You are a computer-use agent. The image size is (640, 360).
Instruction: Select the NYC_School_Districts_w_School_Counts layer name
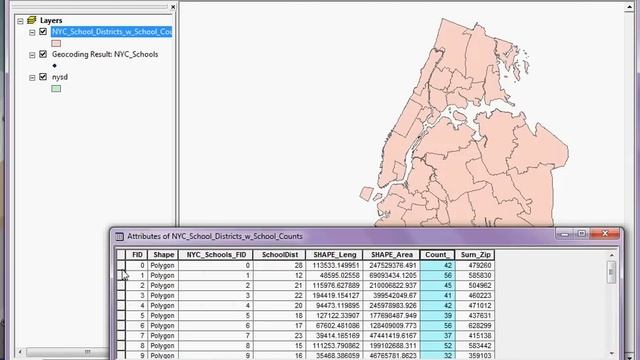point(112,32)
